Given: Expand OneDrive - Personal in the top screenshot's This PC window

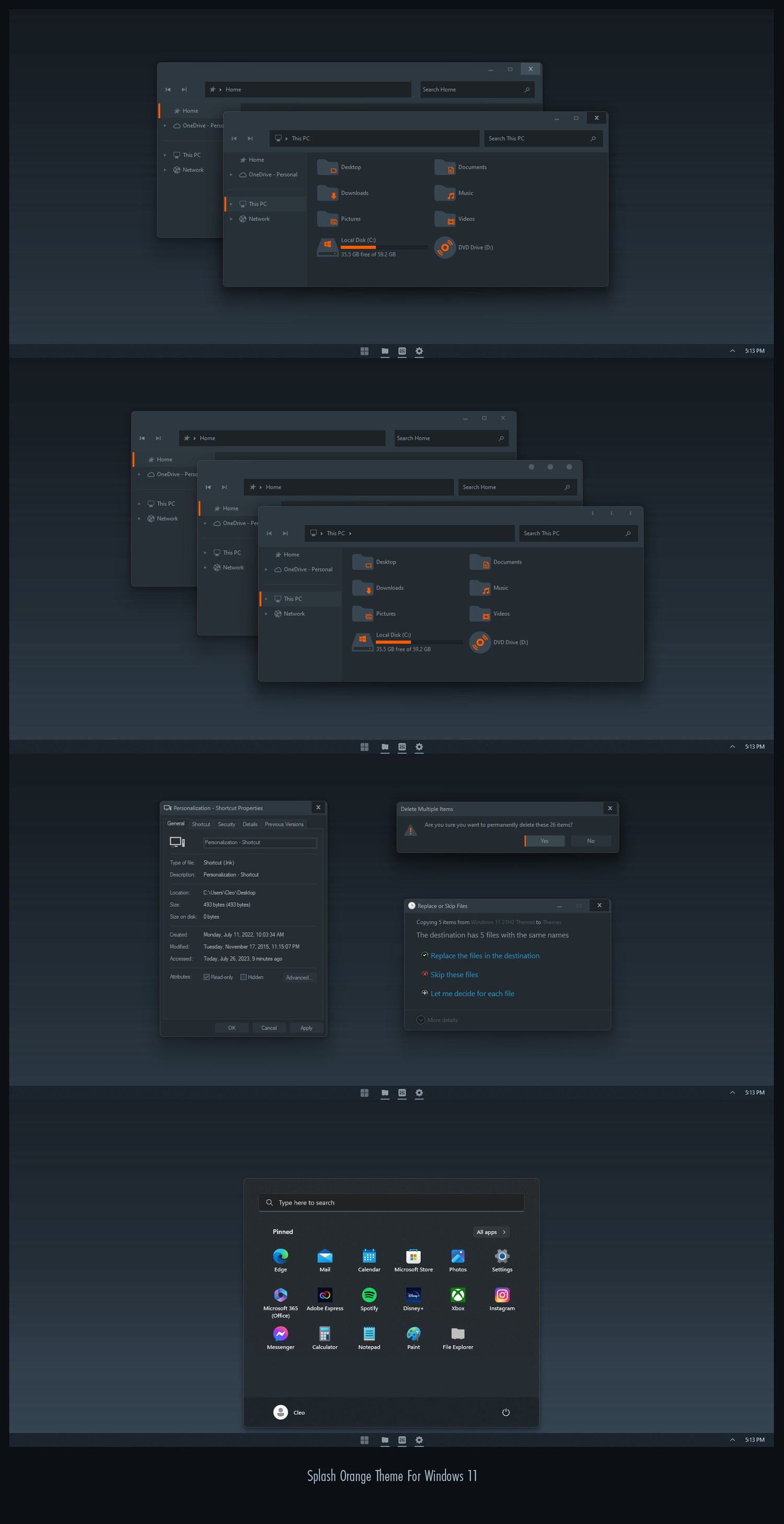Looking at the screenshot, I should click(231, 175).
